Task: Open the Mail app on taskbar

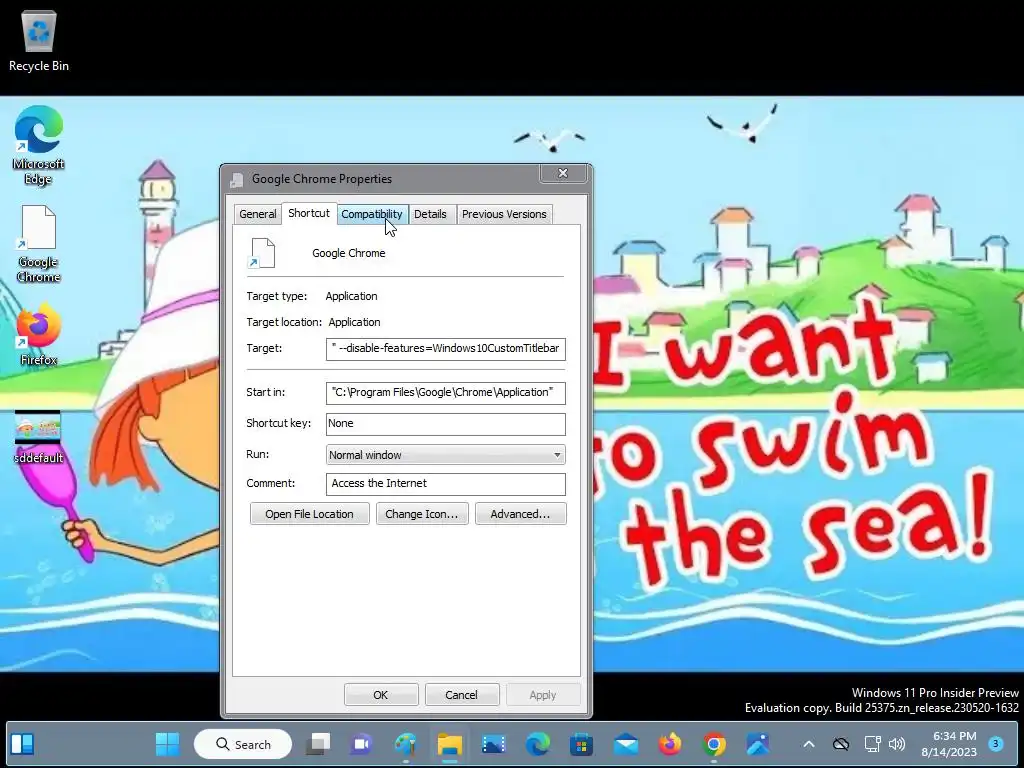Action: (626, 744)
